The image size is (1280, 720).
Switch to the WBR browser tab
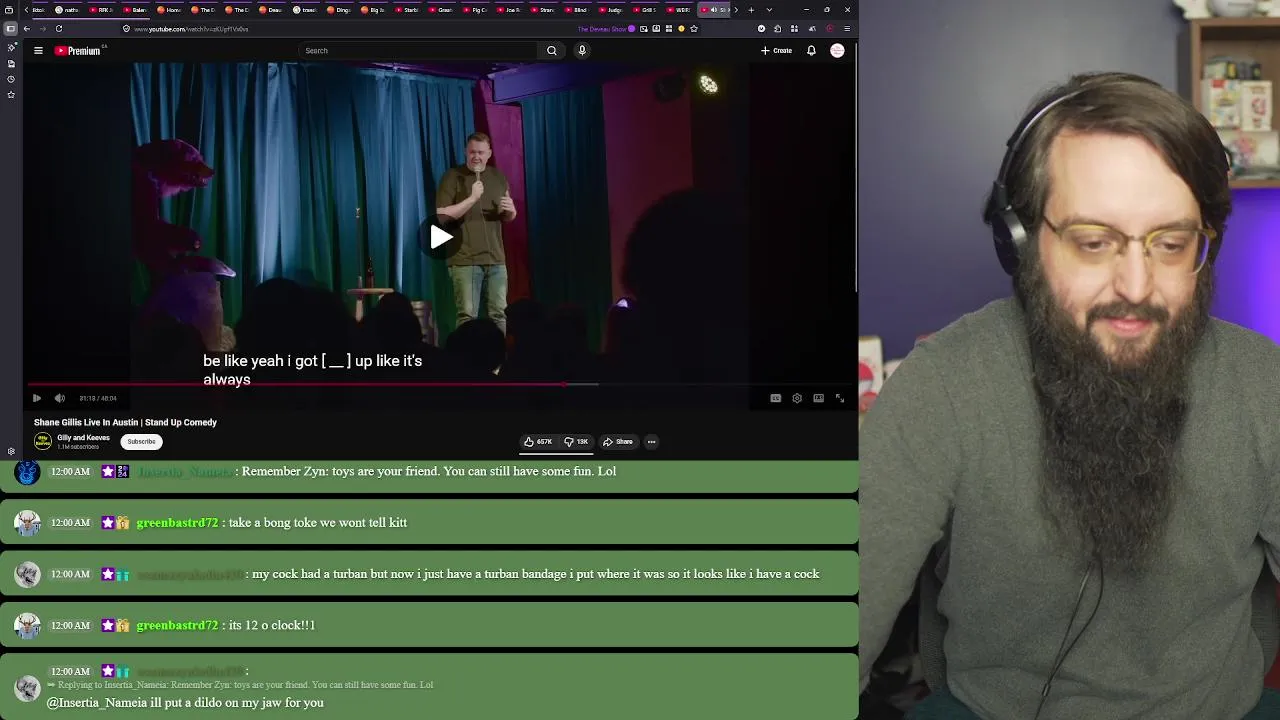(x=680, y=10)
